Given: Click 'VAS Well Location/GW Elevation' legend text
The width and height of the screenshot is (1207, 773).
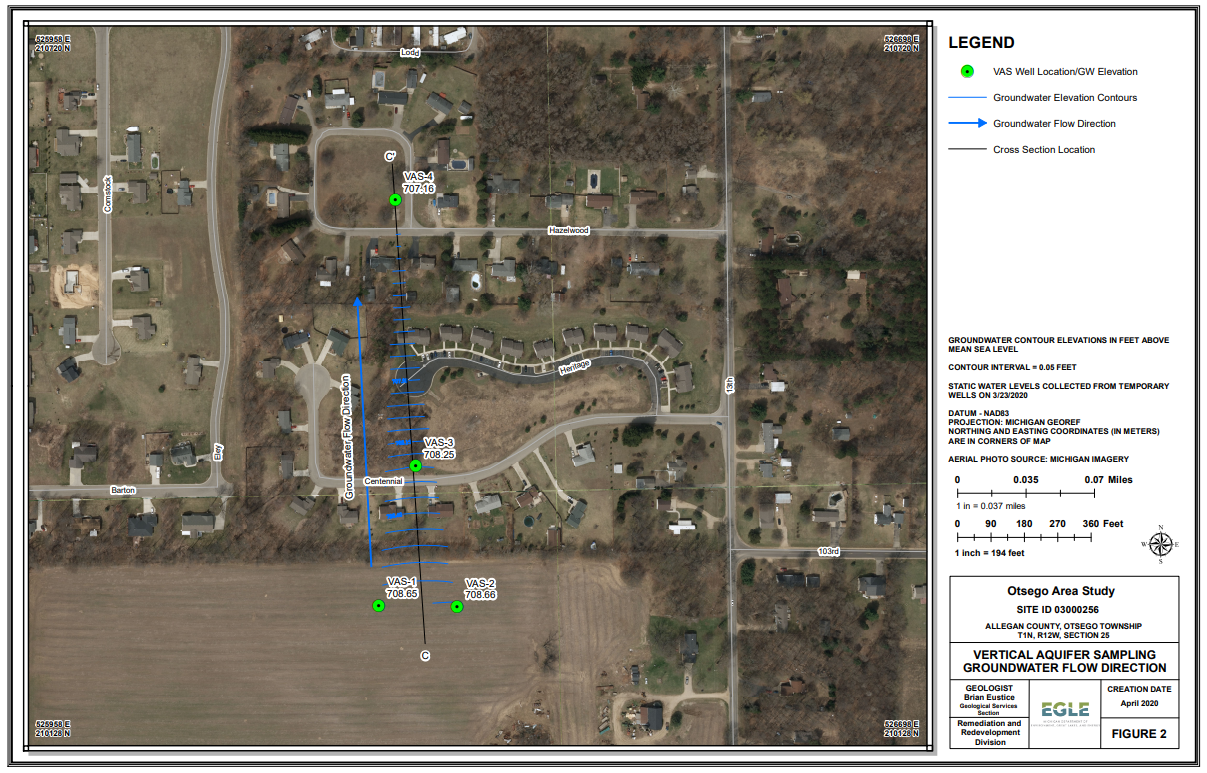Looking at the screenshot, I should [x=1065, y=72].
